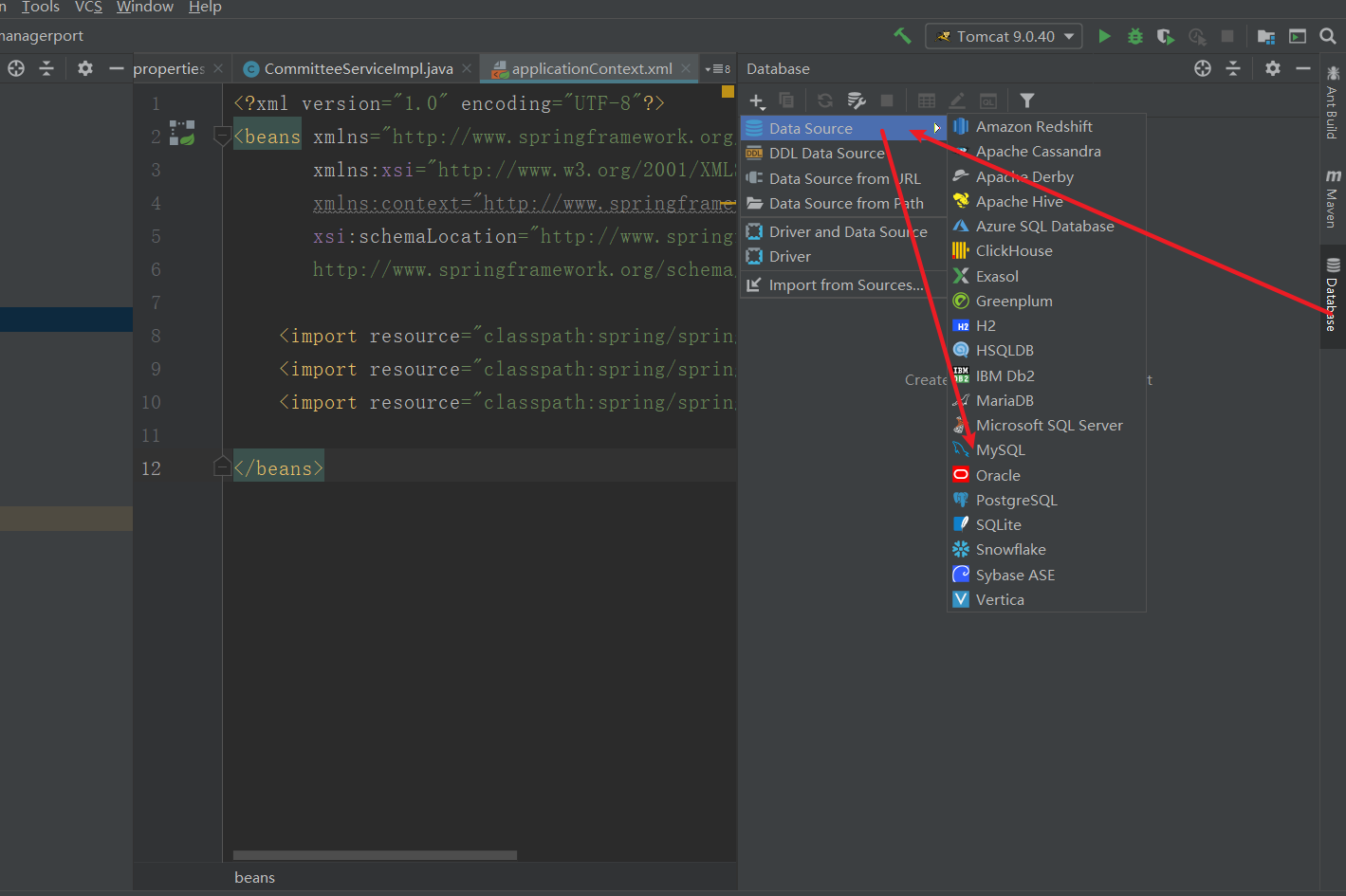Open Search Everywhere magnifier icon

pyautogui.click(x=1328, y=36)
